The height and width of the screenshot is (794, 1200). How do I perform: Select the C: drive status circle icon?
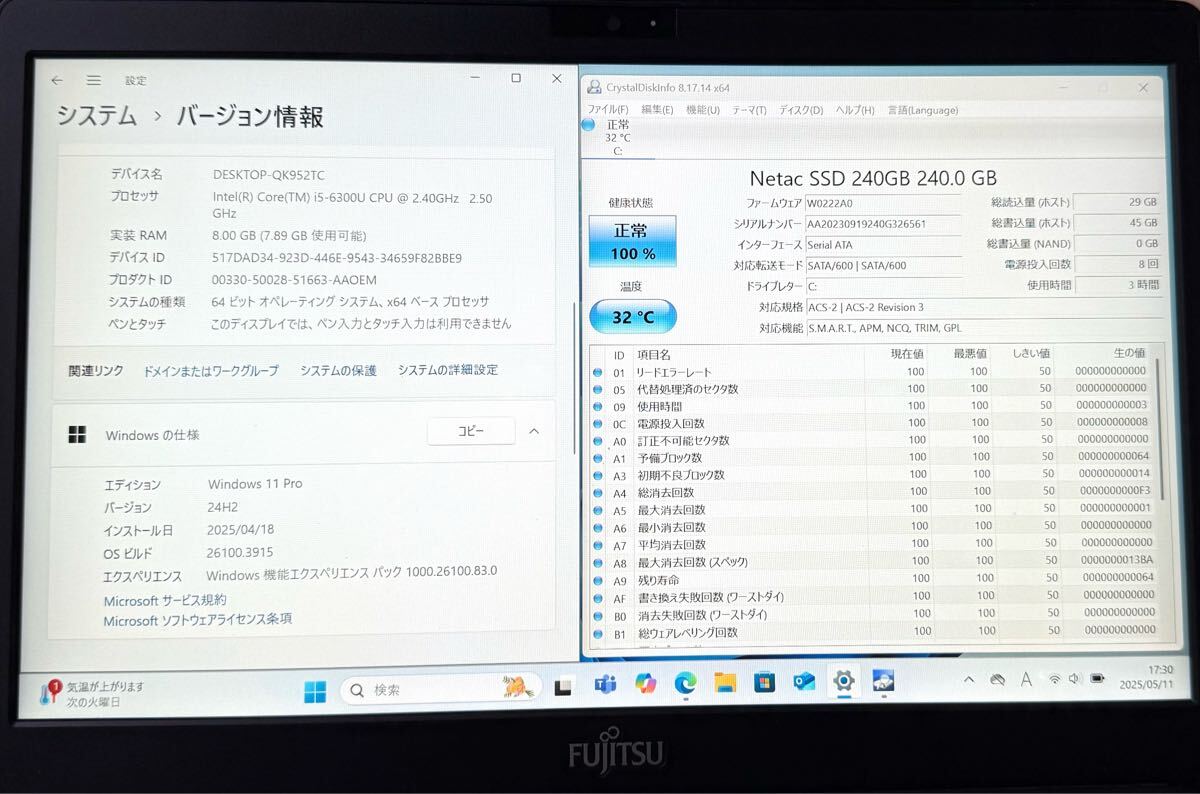[x=588, y=125]
